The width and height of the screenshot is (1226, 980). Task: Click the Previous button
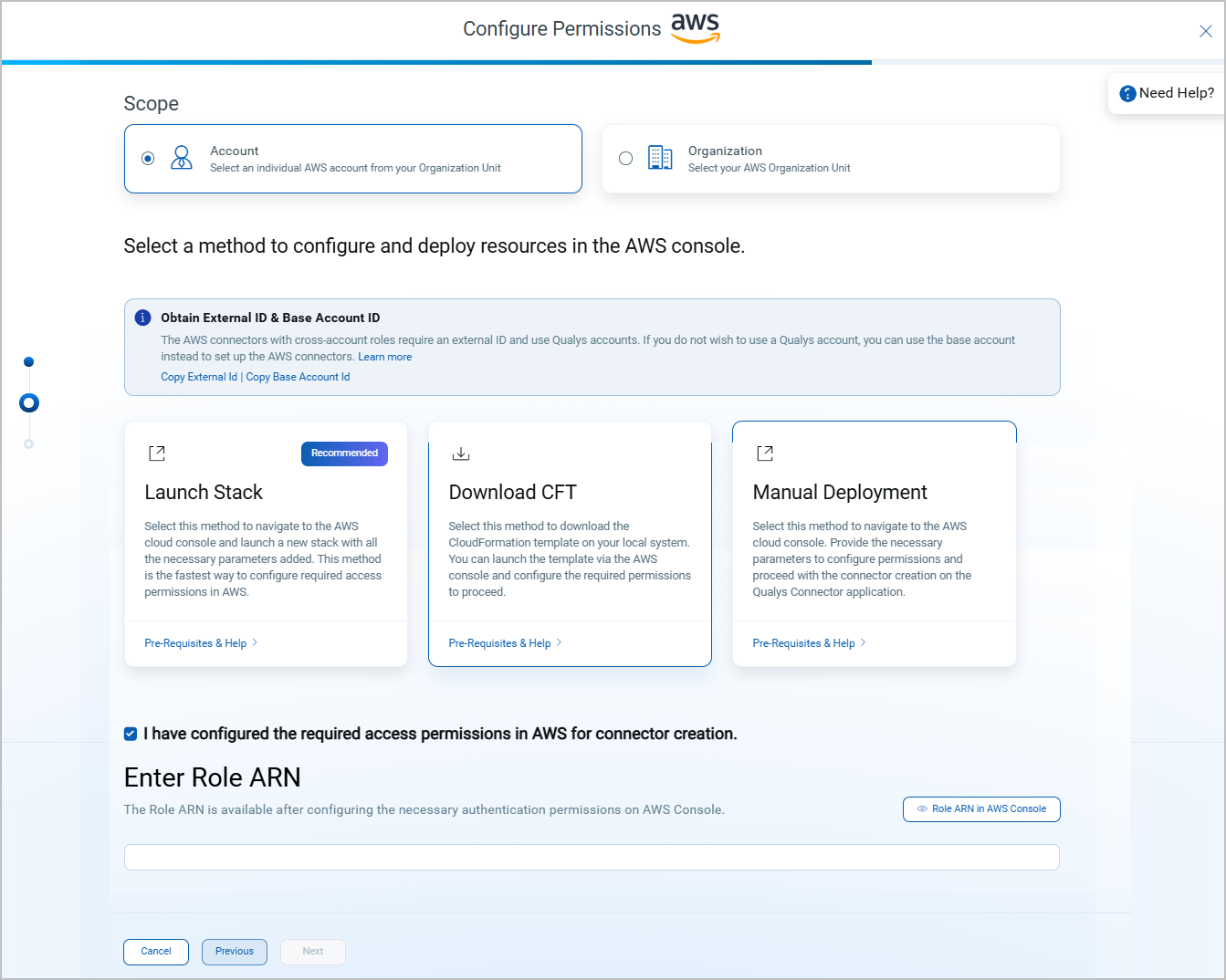coord(234,951)
